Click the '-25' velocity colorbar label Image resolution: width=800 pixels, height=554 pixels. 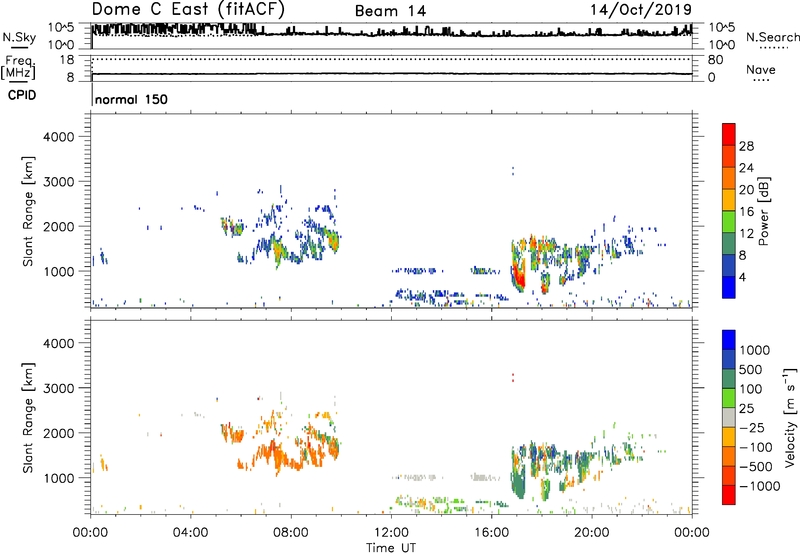752,428
